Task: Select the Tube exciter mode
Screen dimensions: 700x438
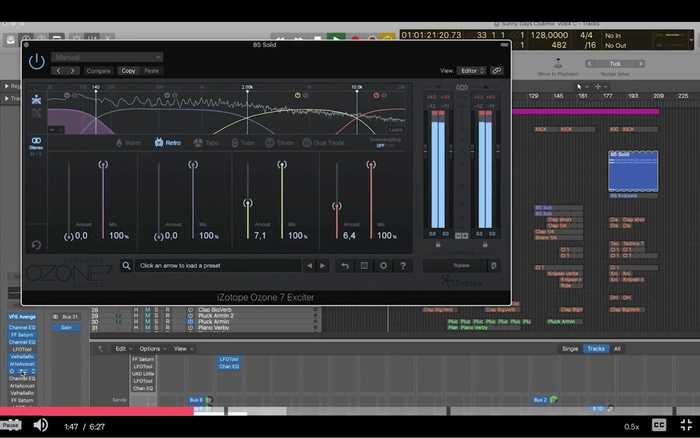Action: 243,143
